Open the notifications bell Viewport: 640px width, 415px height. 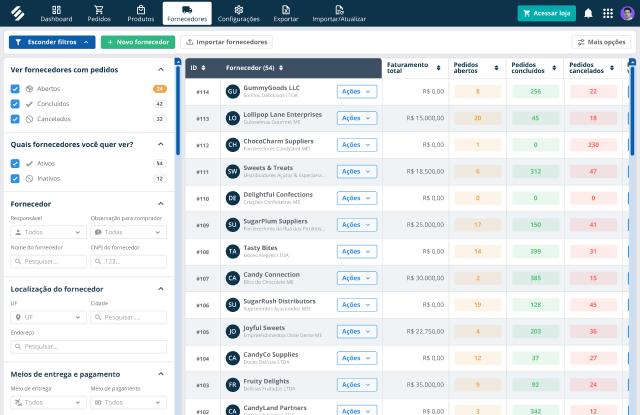(x=588, y=13)
